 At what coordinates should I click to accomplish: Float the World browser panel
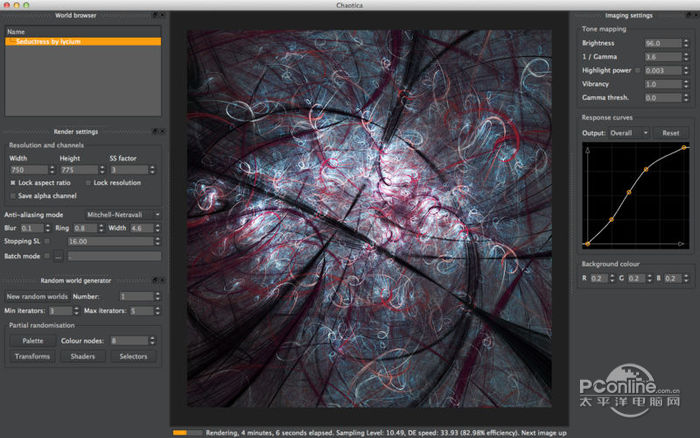coord(154,16)
